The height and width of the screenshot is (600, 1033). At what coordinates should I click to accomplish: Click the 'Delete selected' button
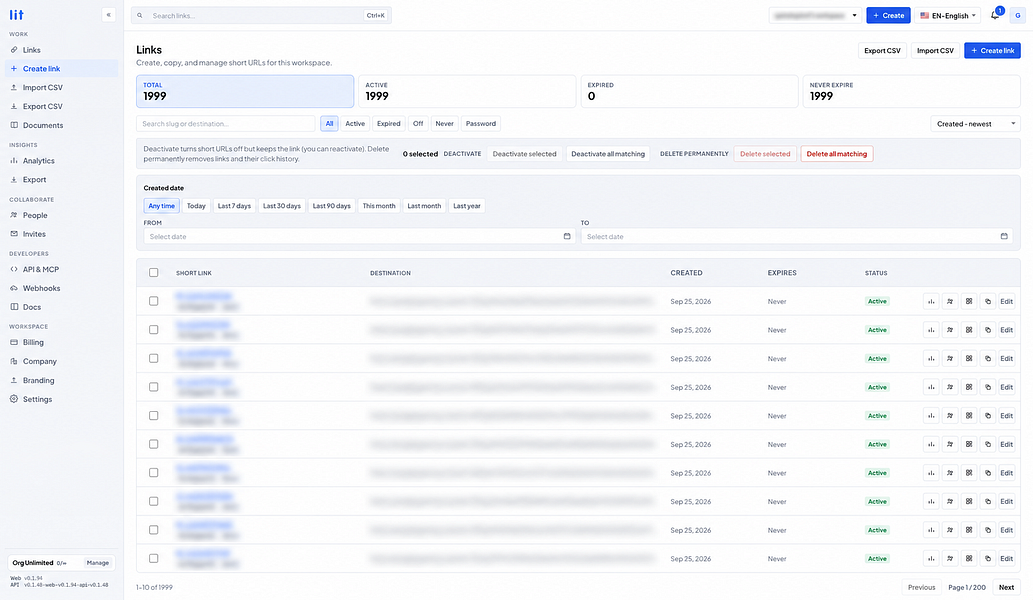(x=765, y=154)
